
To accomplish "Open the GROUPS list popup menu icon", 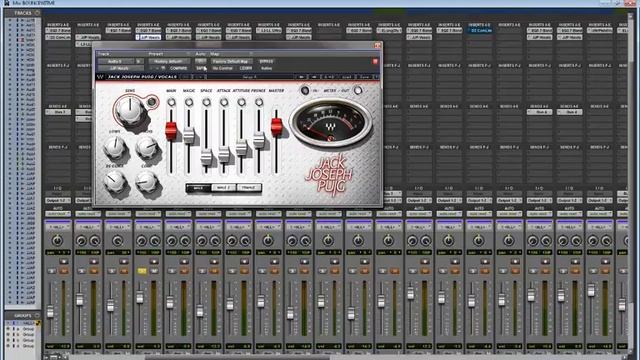I will point(37,316).
